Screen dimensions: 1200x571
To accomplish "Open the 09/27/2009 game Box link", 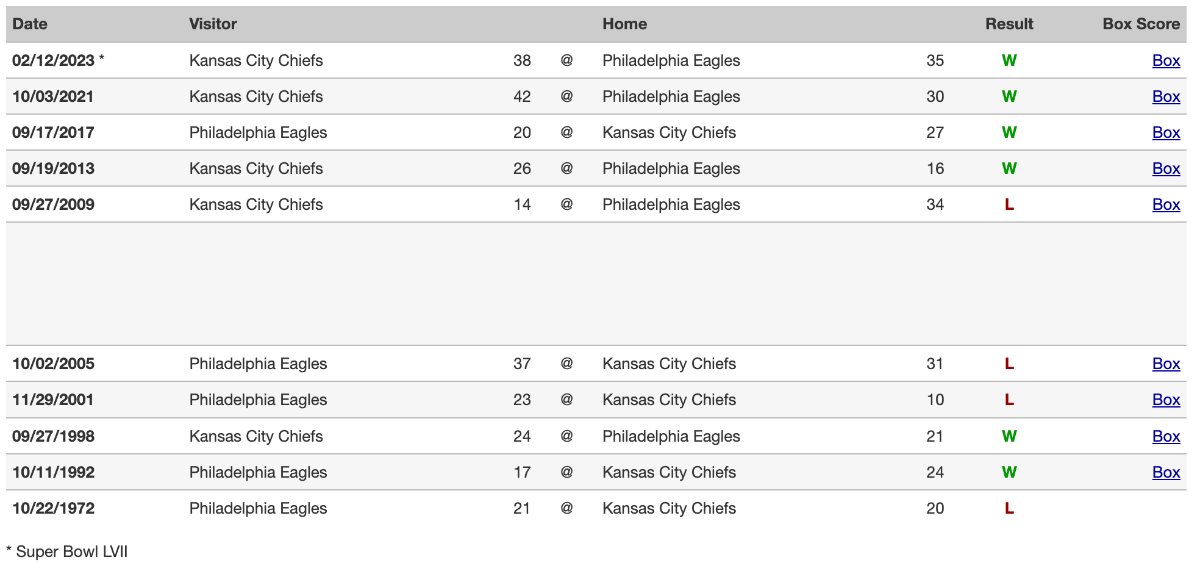I will 1166,205.
